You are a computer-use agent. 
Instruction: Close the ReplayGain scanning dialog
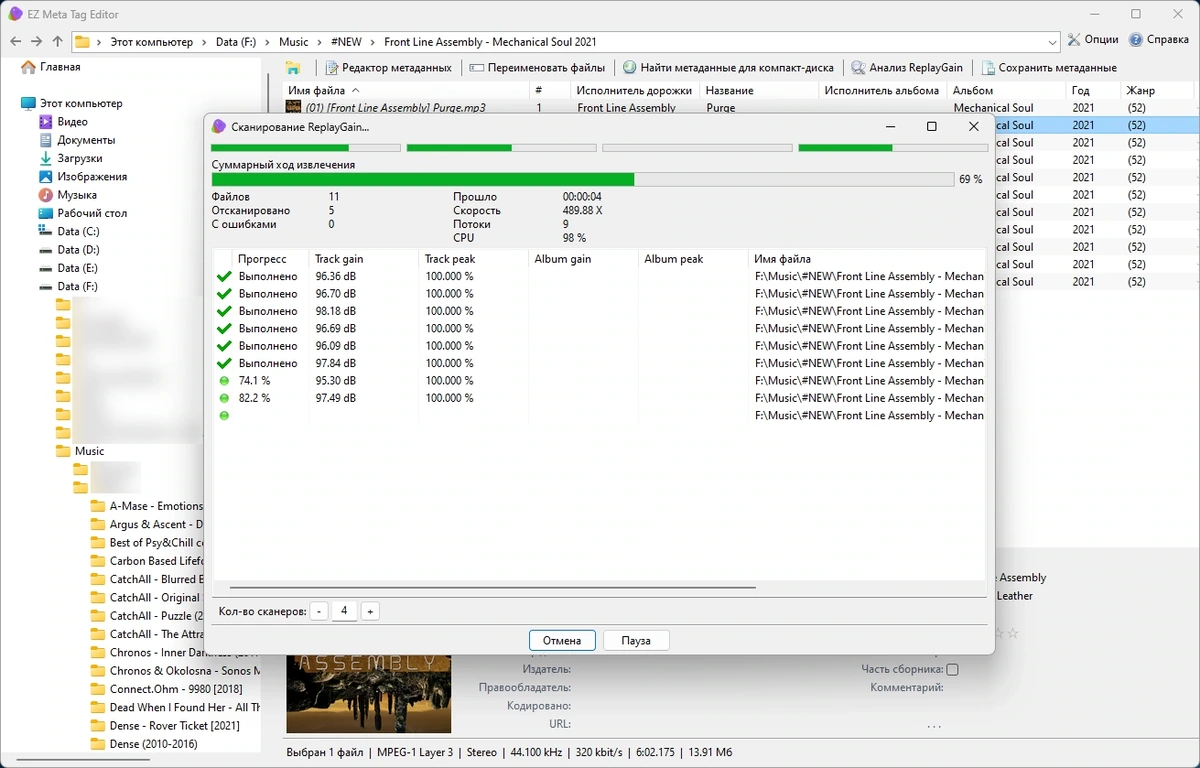pos(973,127)
